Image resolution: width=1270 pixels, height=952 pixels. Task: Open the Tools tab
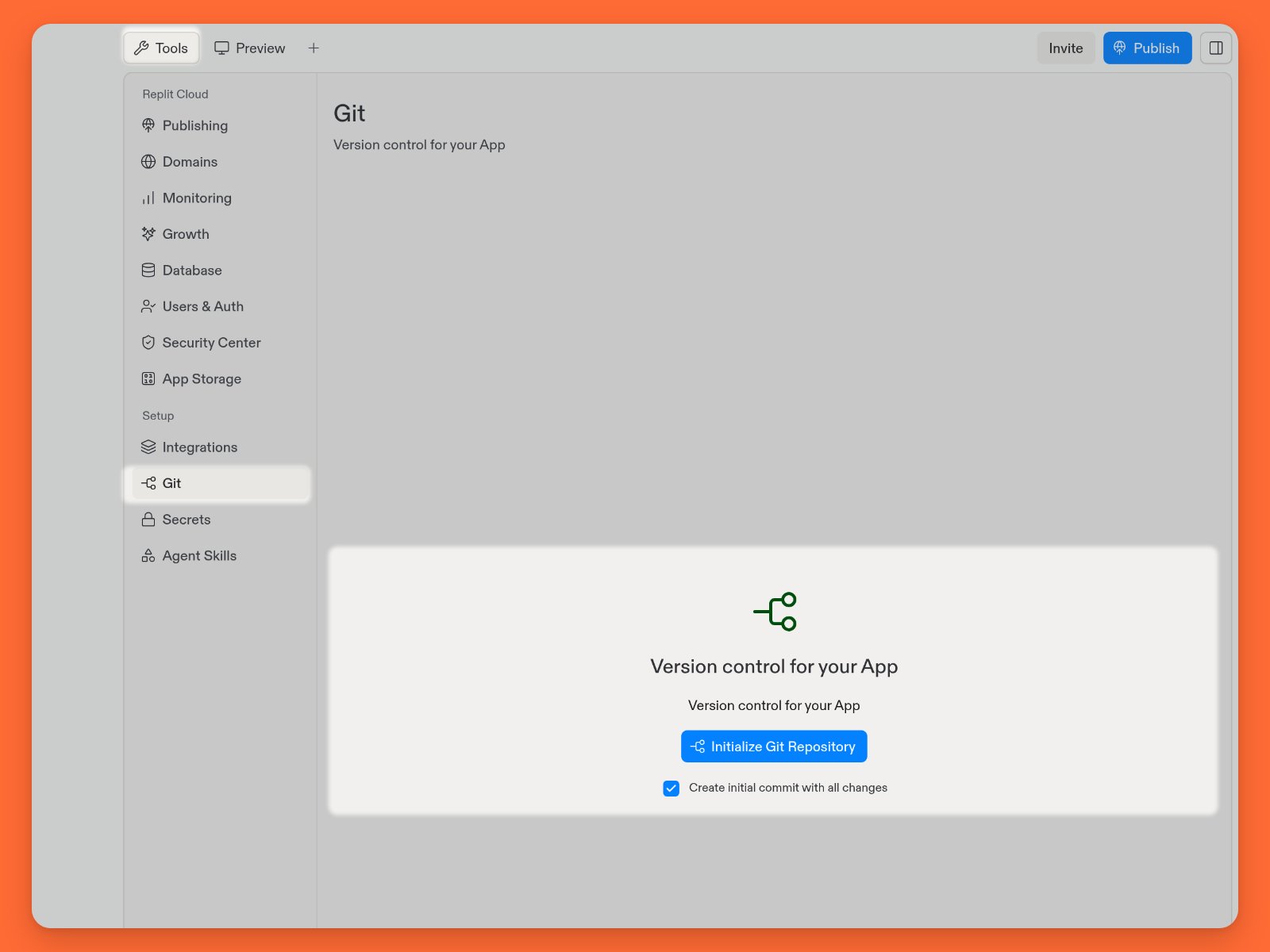click(x=161, y=48)
